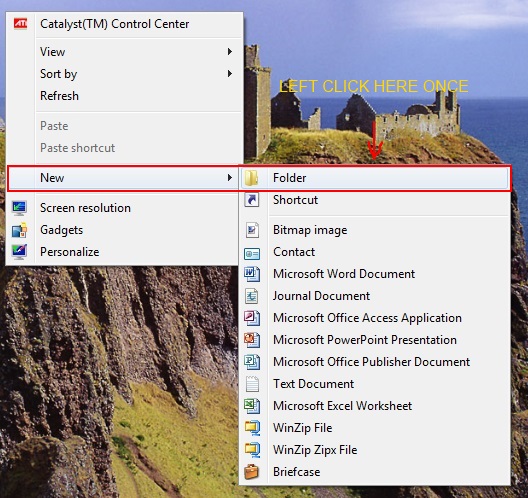
Task: Create a Microsoft Excel Worksheet
Action: click(374, 406)
